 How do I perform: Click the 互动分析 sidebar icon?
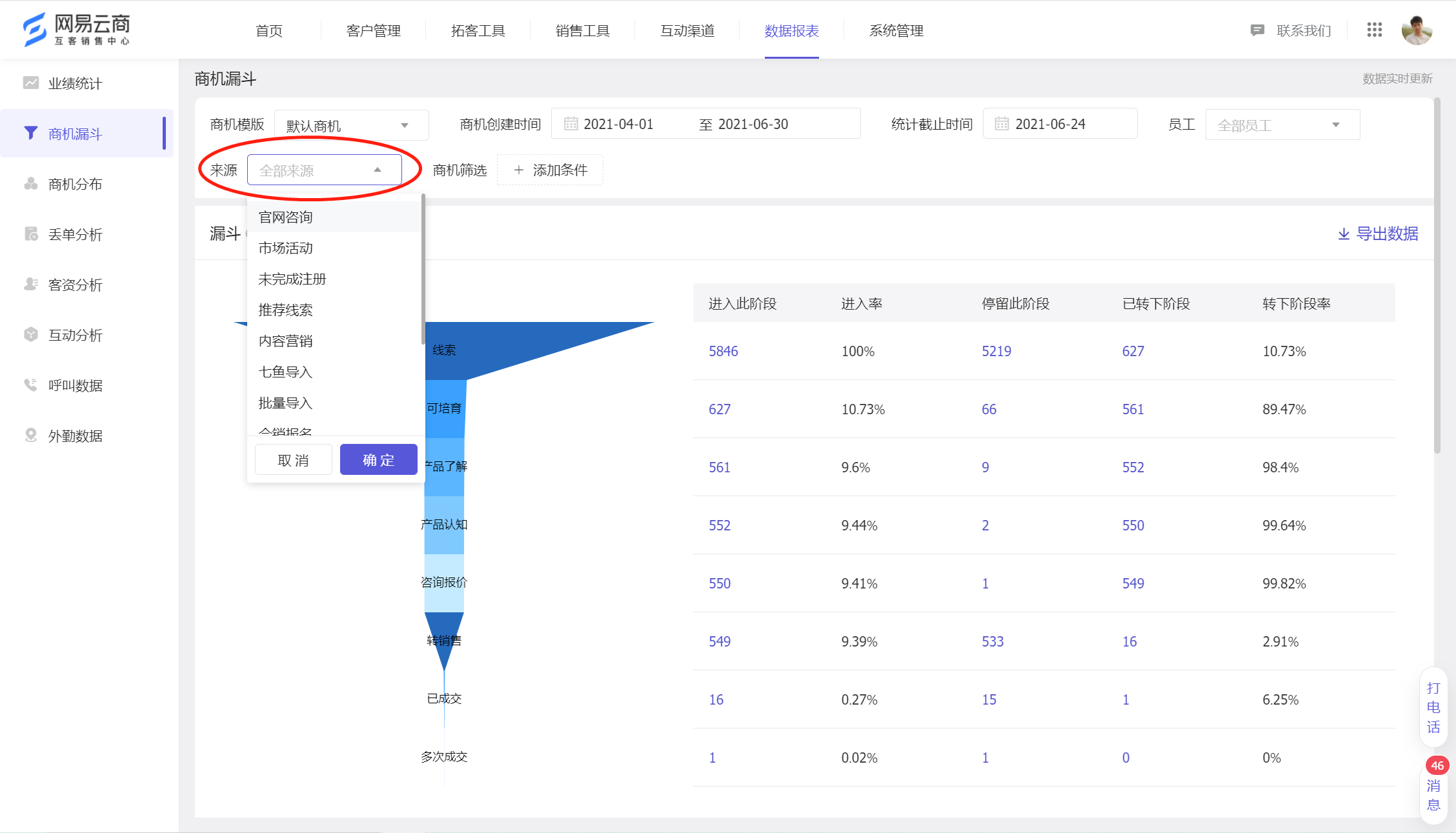(31, 334)
